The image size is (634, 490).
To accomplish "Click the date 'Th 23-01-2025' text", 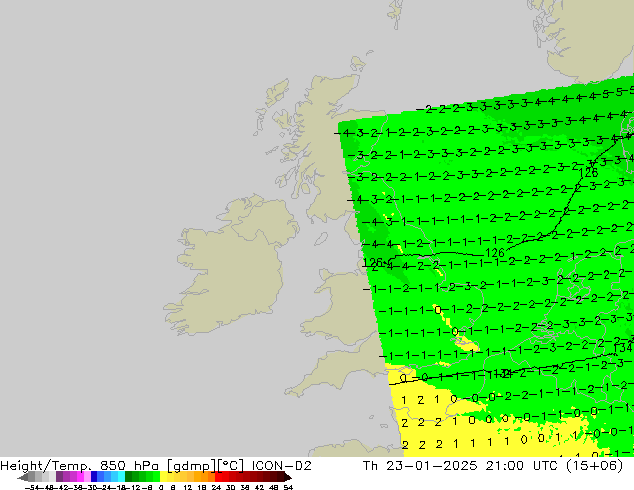I will (421, 466).
